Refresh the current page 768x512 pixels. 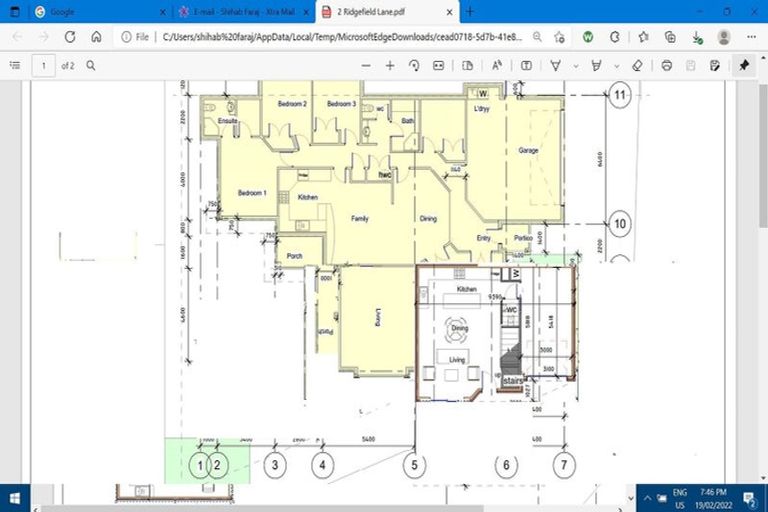[x=70, y=36]
